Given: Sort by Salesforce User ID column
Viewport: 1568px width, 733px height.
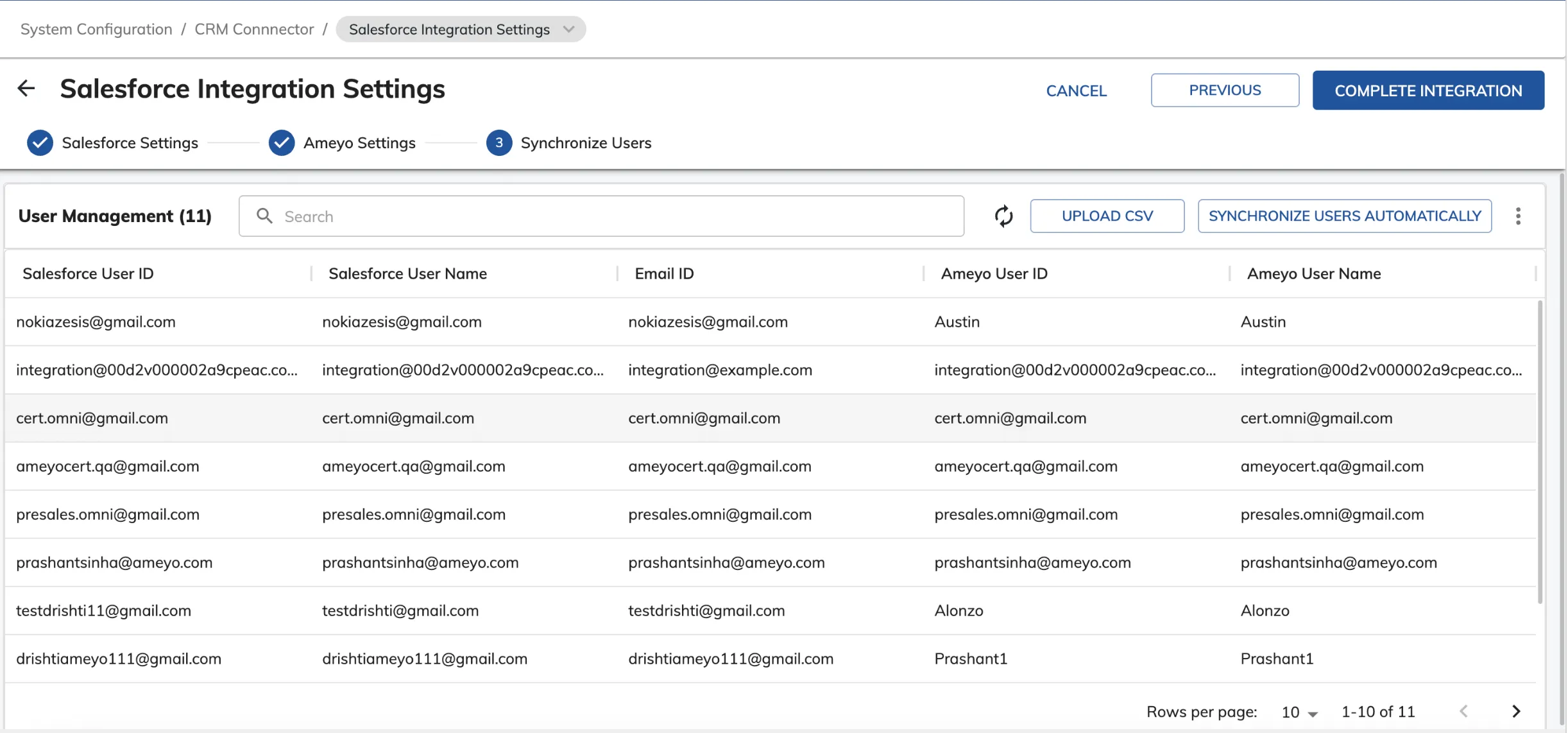Looking at the screenshot, I should click(88, 274).
